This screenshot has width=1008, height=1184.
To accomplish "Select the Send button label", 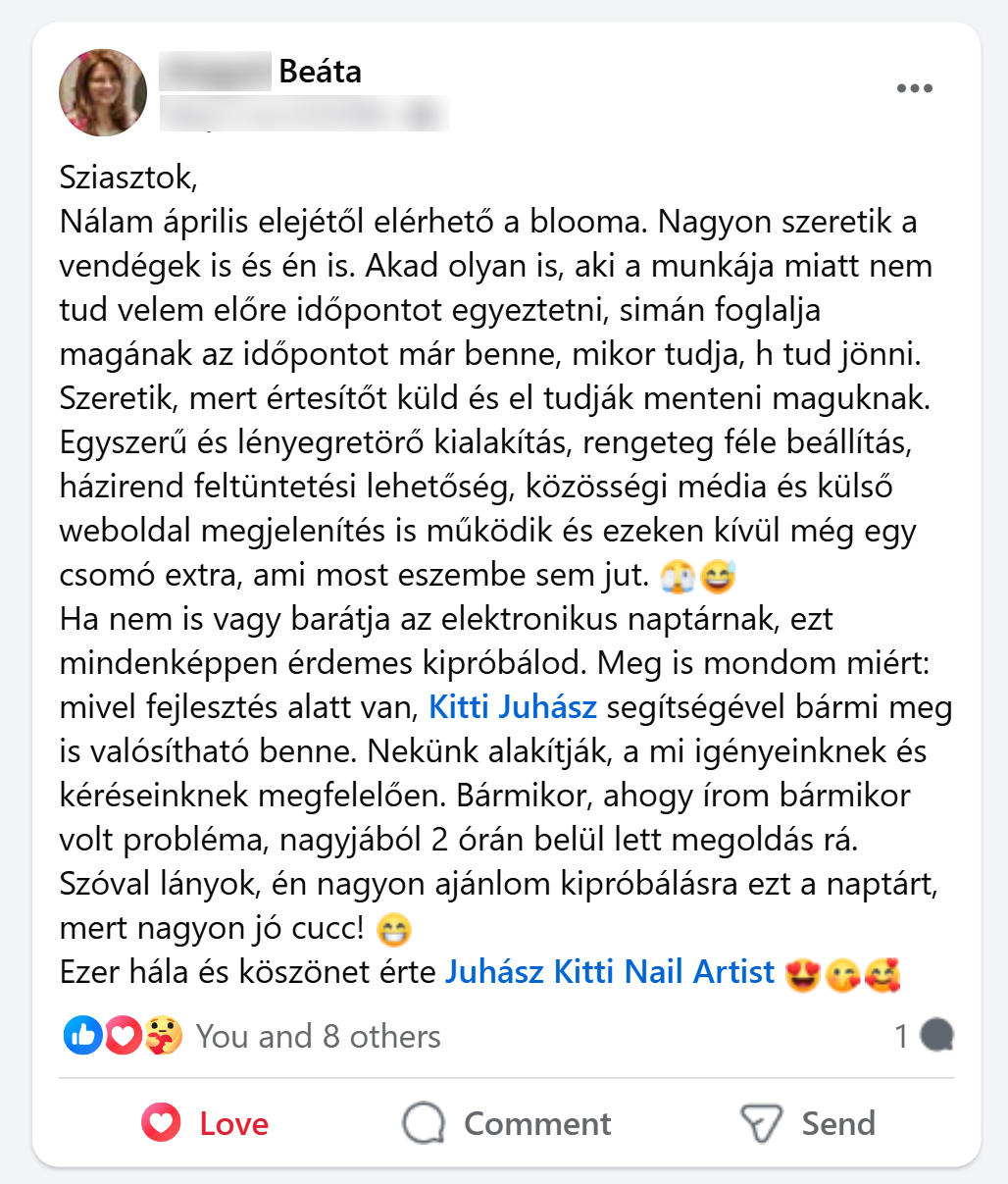I will tap(838, 1123).
